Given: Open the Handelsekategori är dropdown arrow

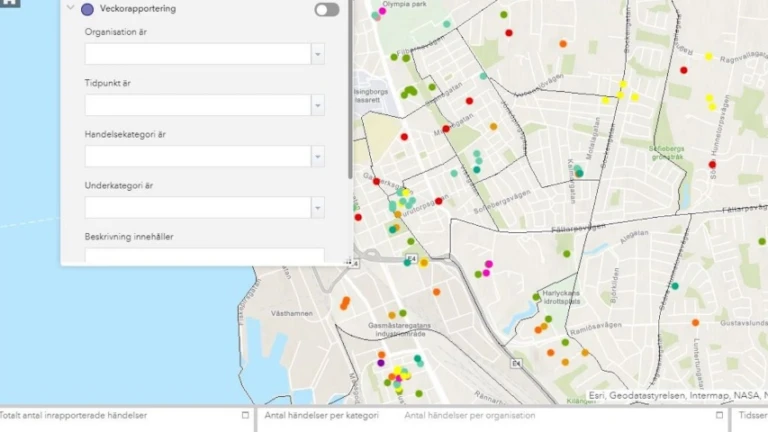Looking at the screenshot, I should tap(317, 156).
